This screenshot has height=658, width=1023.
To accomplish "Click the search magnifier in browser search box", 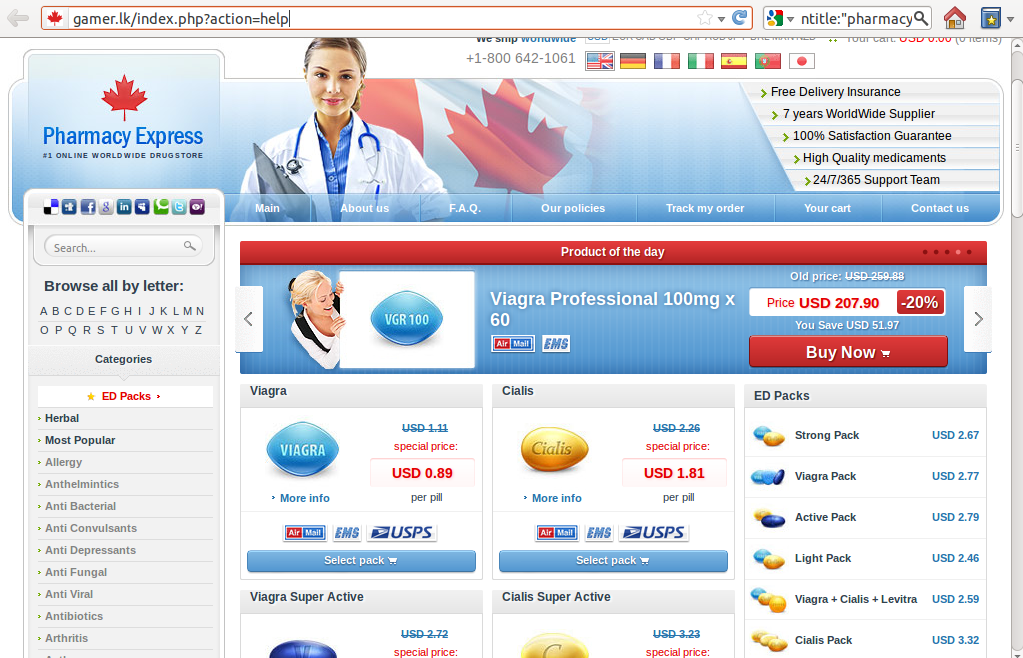I will [x=921, y=18].
